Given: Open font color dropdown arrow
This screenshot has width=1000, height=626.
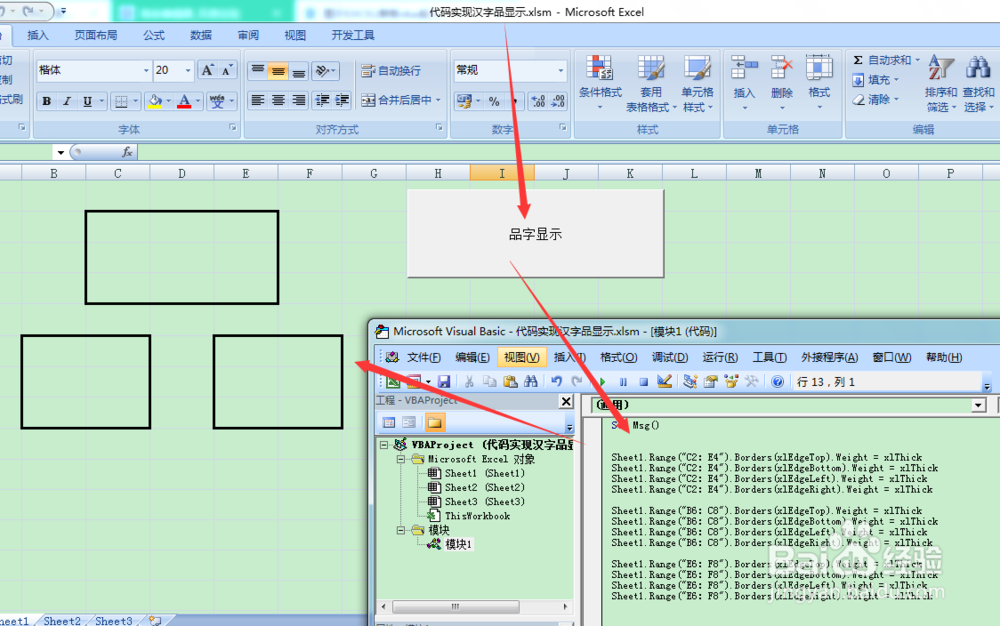Looking at the screenshot, I should click(x=198, y=101).
